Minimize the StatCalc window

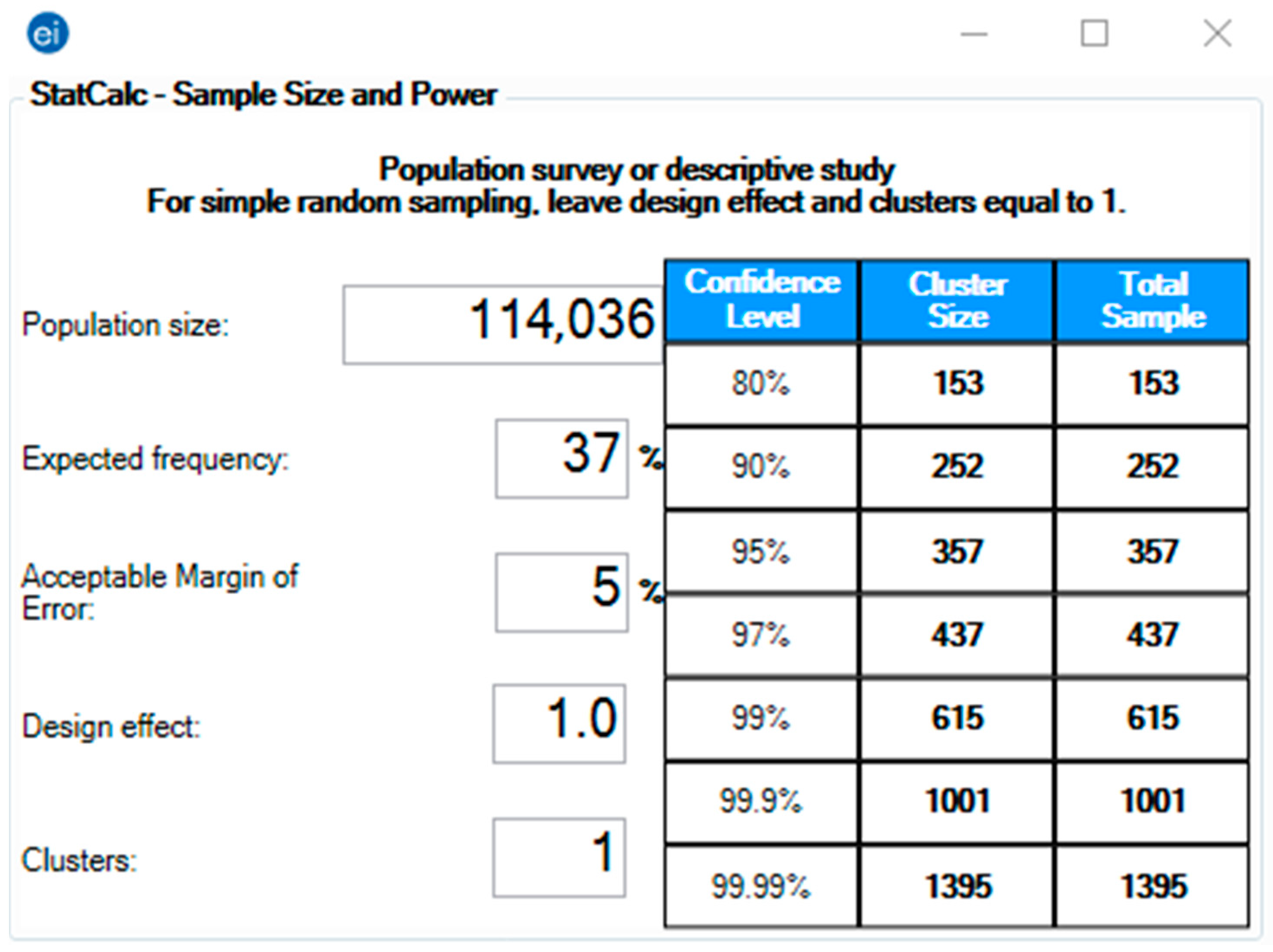tap(974, 34)
